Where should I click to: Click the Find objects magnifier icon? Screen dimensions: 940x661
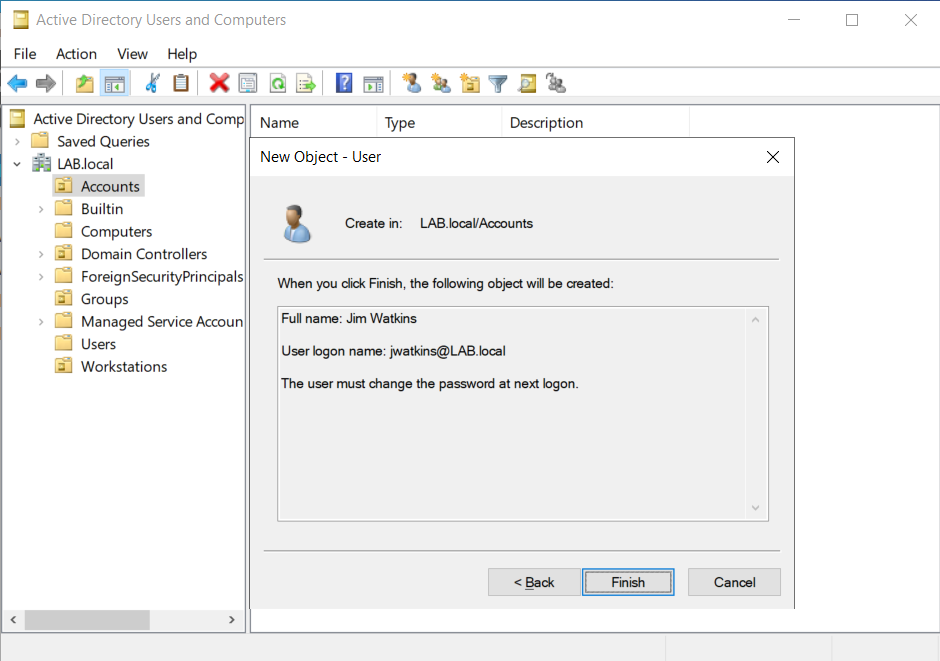click(x=527, y=83)
